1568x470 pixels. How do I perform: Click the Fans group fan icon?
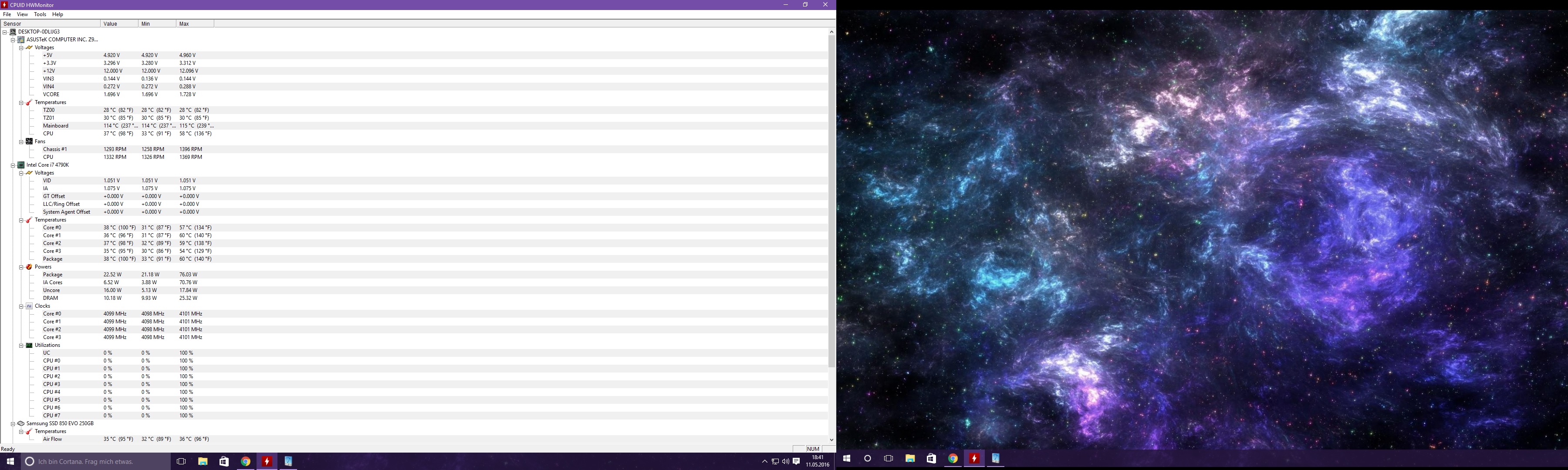point(29,142)
